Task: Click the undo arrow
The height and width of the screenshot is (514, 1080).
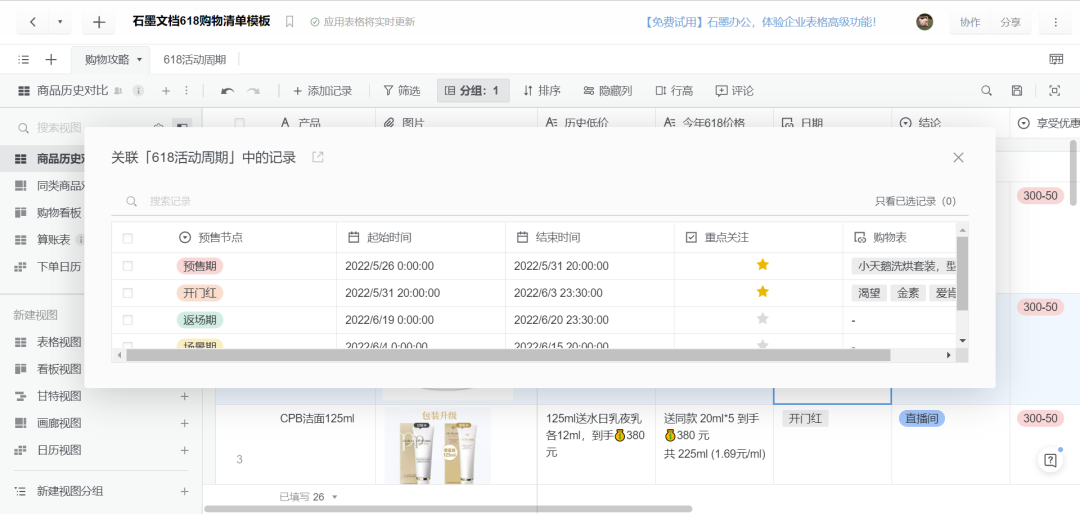Action: click(228, 91)
